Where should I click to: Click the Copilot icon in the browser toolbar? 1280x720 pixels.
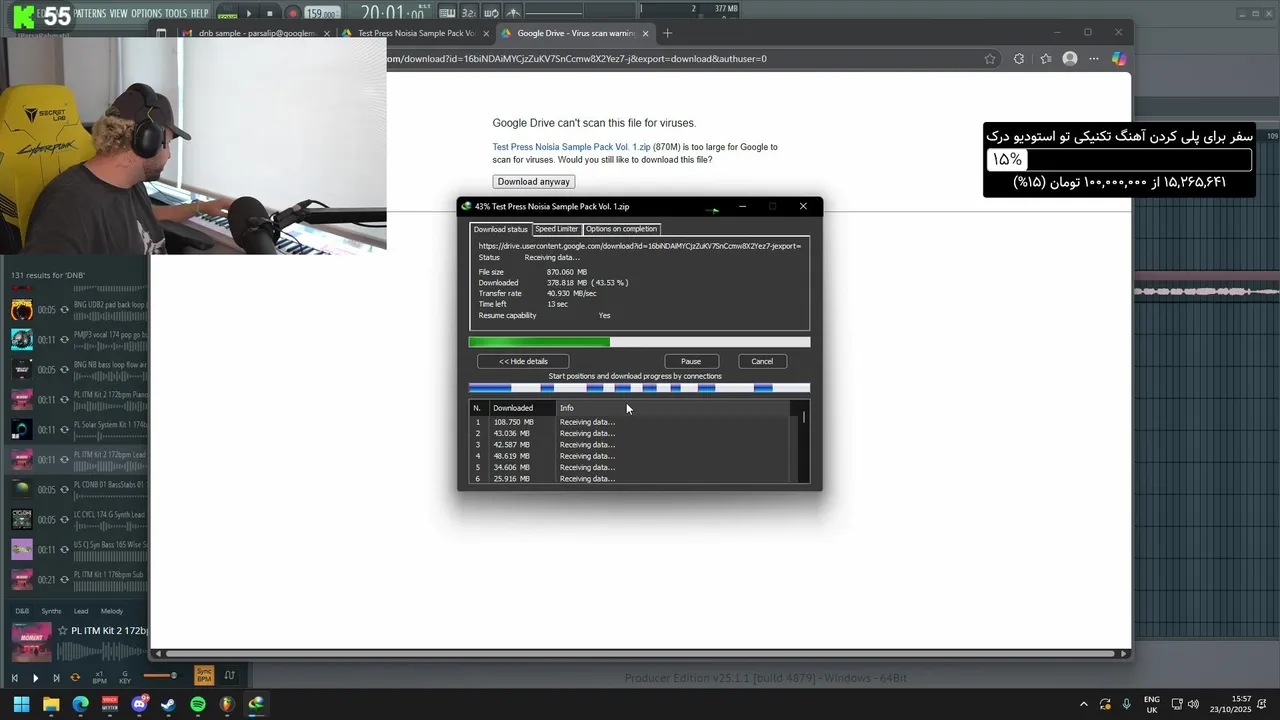tap(1119, 59)
